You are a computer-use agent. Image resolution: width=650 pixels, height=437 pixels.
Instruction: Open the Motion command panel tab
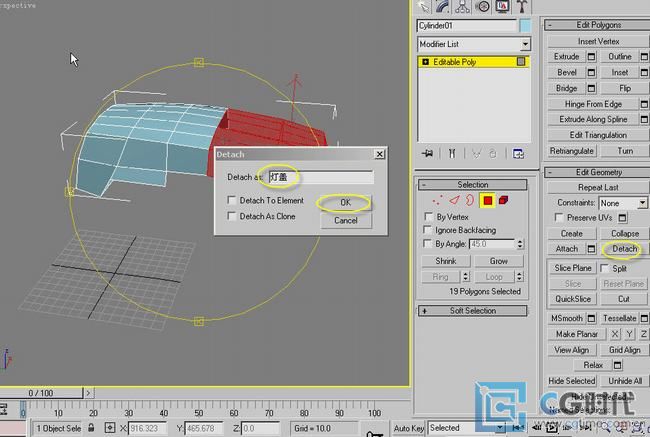pos(483,6)
